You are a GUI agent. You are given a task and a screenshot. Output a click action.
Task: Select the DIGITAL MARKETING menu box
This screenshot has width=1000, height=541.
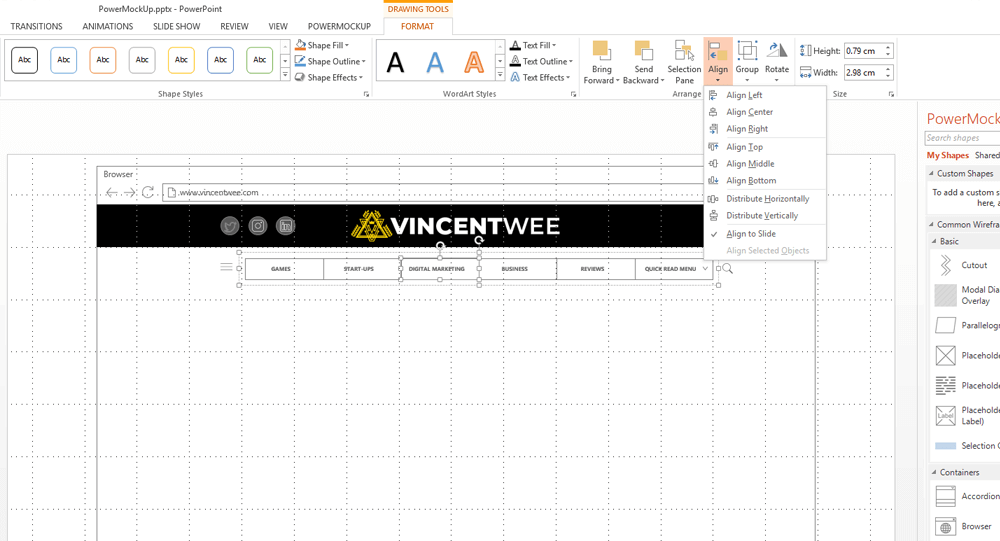440,269
